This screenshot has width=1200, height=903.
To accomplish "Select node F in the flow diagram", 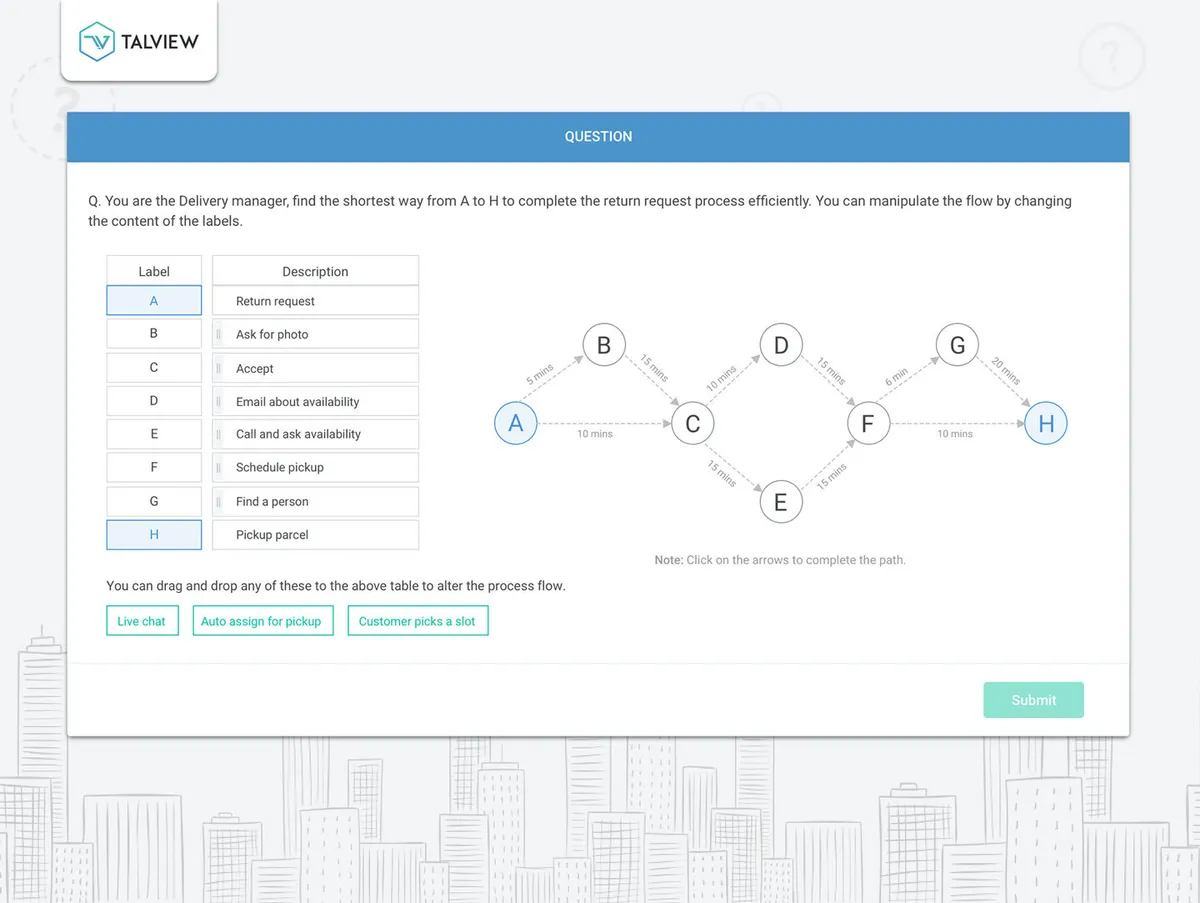I will [x=868, y=423].
